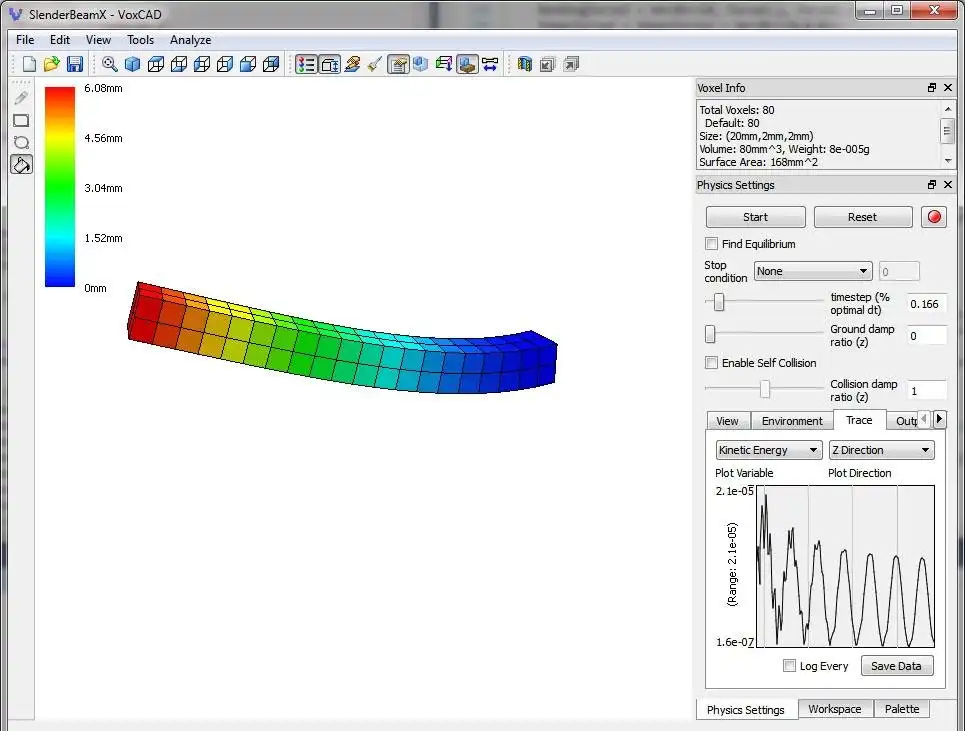Click the Save Data button

pos(896,666)
